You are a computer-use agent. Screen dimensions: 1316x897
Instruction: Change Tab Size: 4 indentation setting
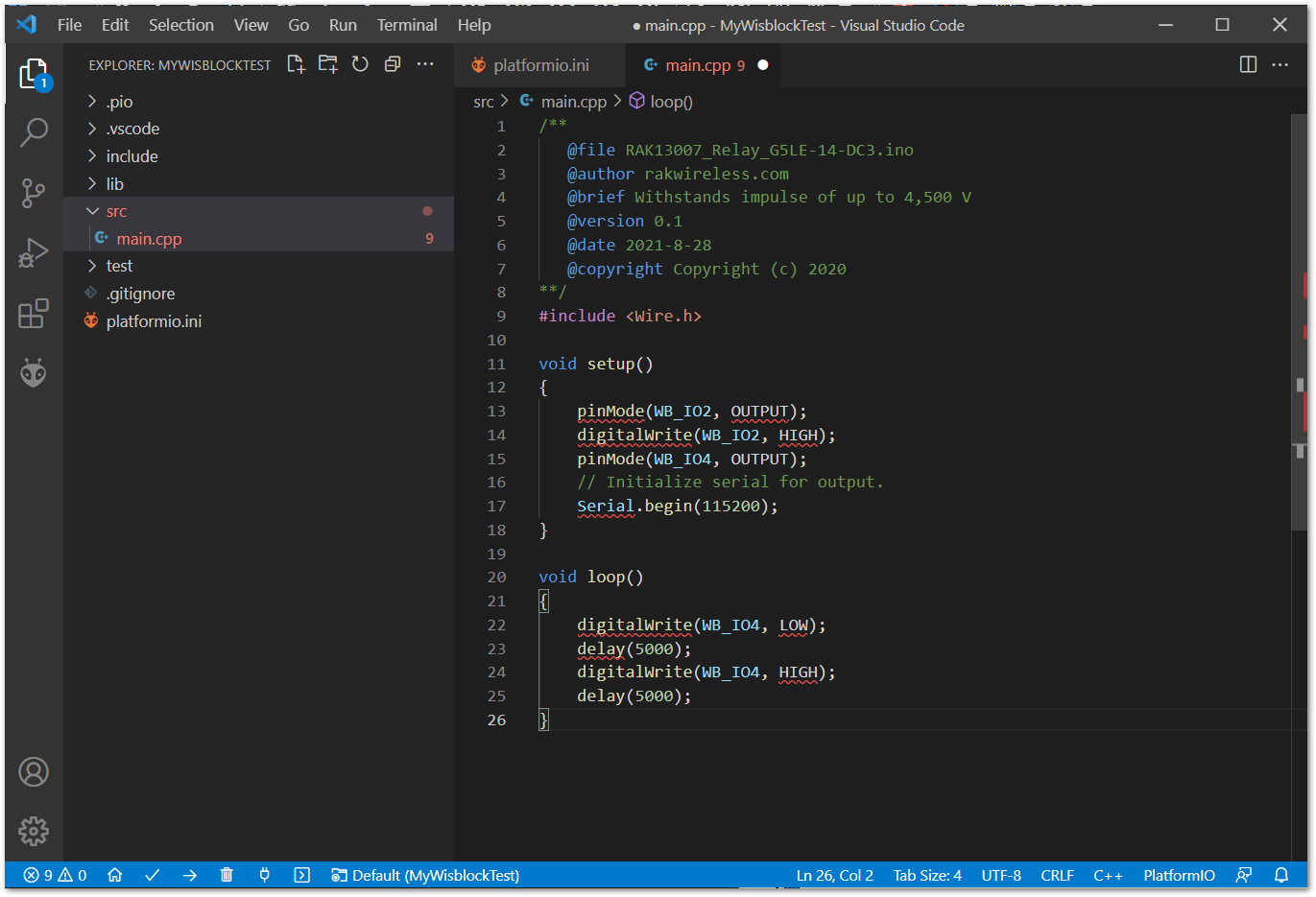[927, 875]
